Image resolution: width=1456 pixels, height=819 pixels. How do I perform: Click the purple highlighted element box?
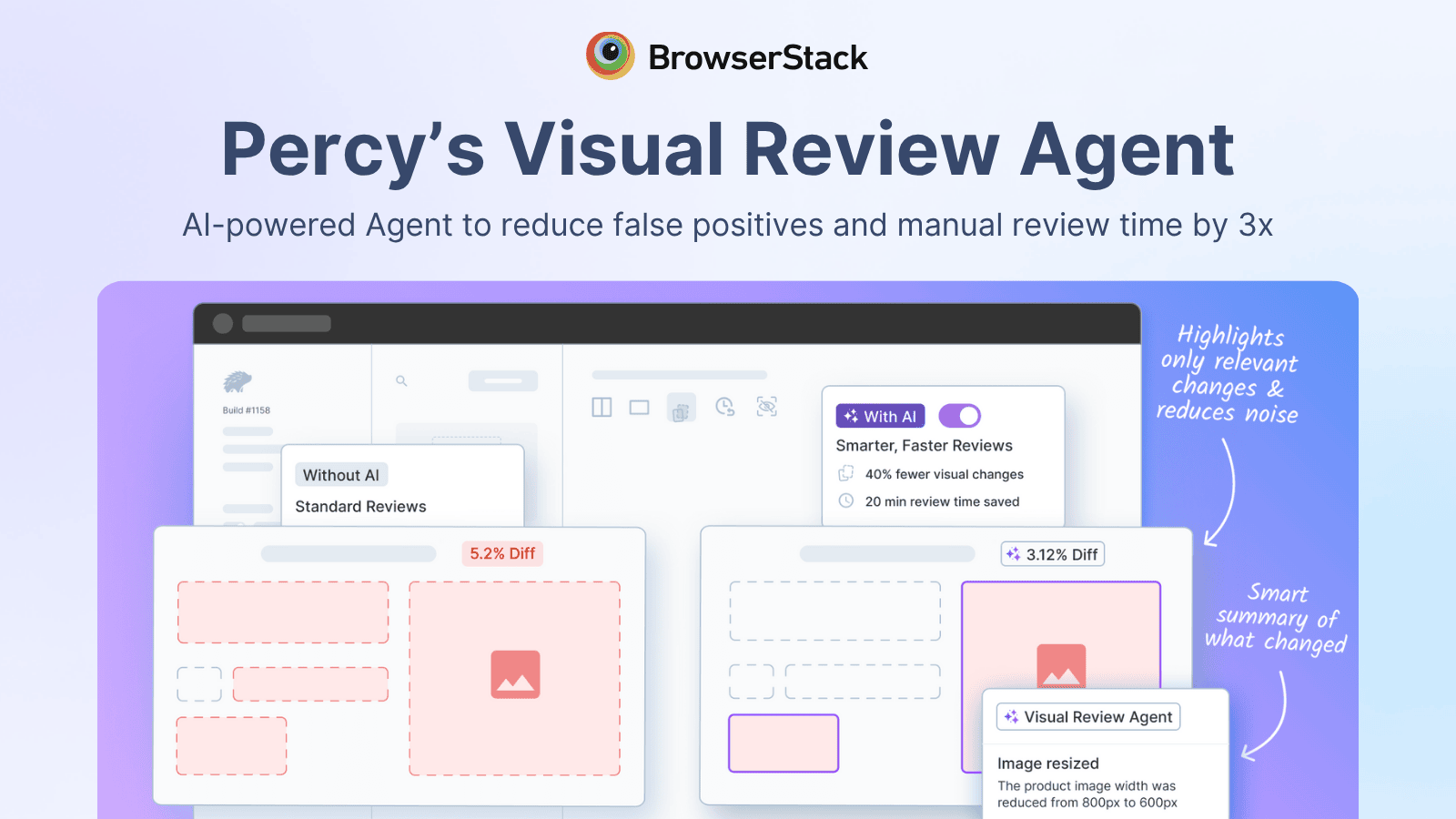pyautogui.click(x=783, y=743)
